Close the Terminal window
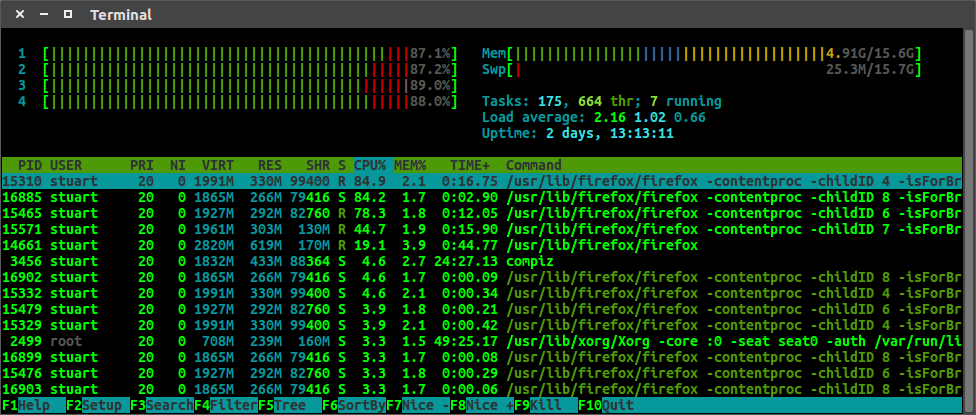 click(20, 14)
